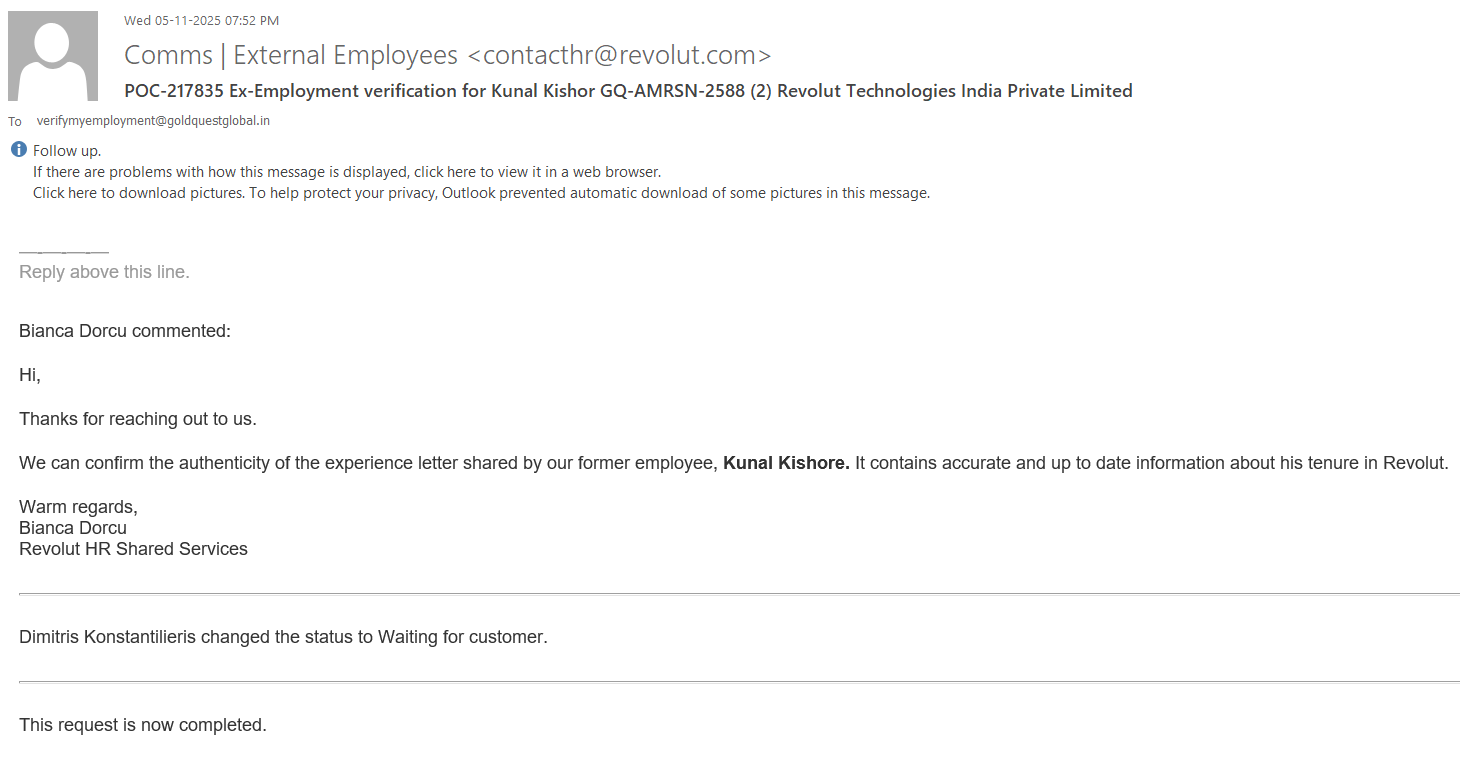Click the POC-217835 email subject line
This screenshot has height=757, width=1460.
click(628, 91)
